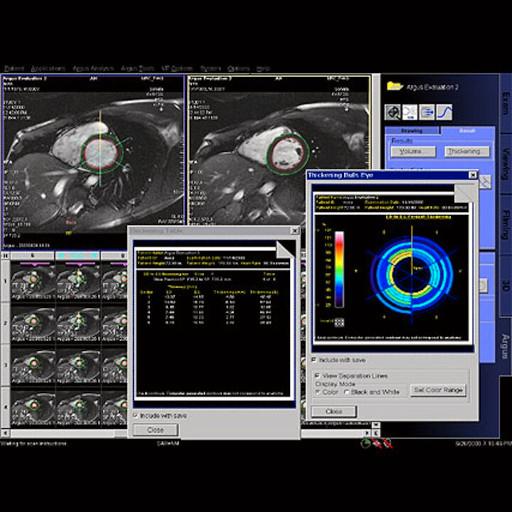Viewport: 512px width, 512px height.
Task: Open the Viewing side tab
Action: pyautogui.click(x=506, y=164)
